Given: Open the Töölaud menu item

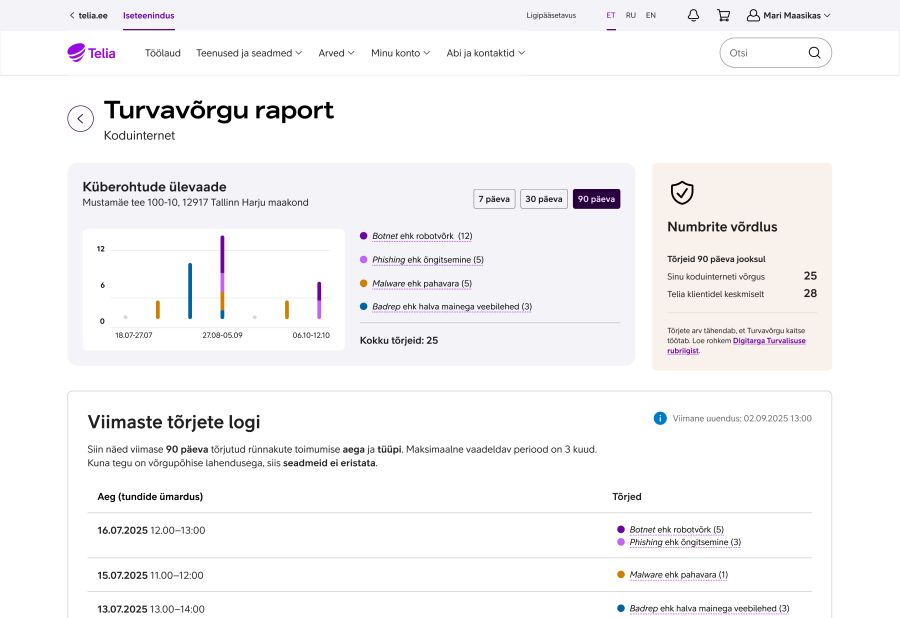Looking at the screenshot, I should click(162, 53).
